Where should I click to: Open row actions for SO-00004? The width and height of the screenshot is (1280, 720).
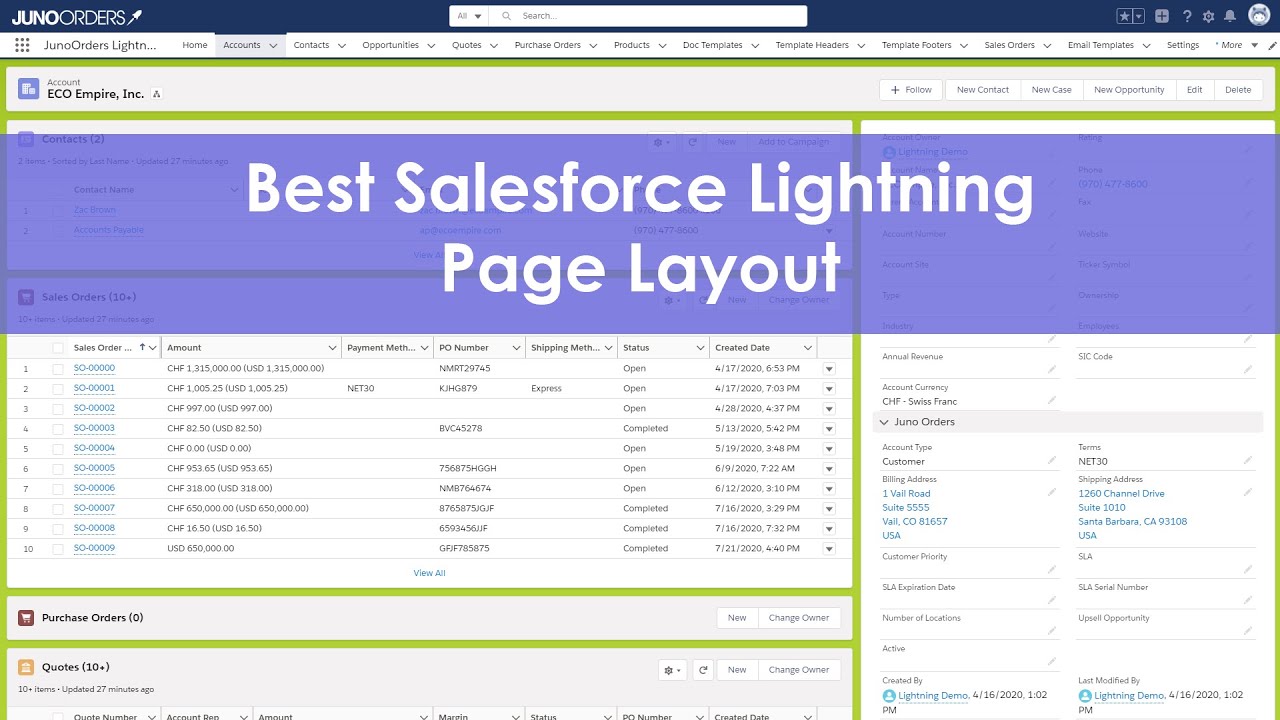click(x=829, y=449)
